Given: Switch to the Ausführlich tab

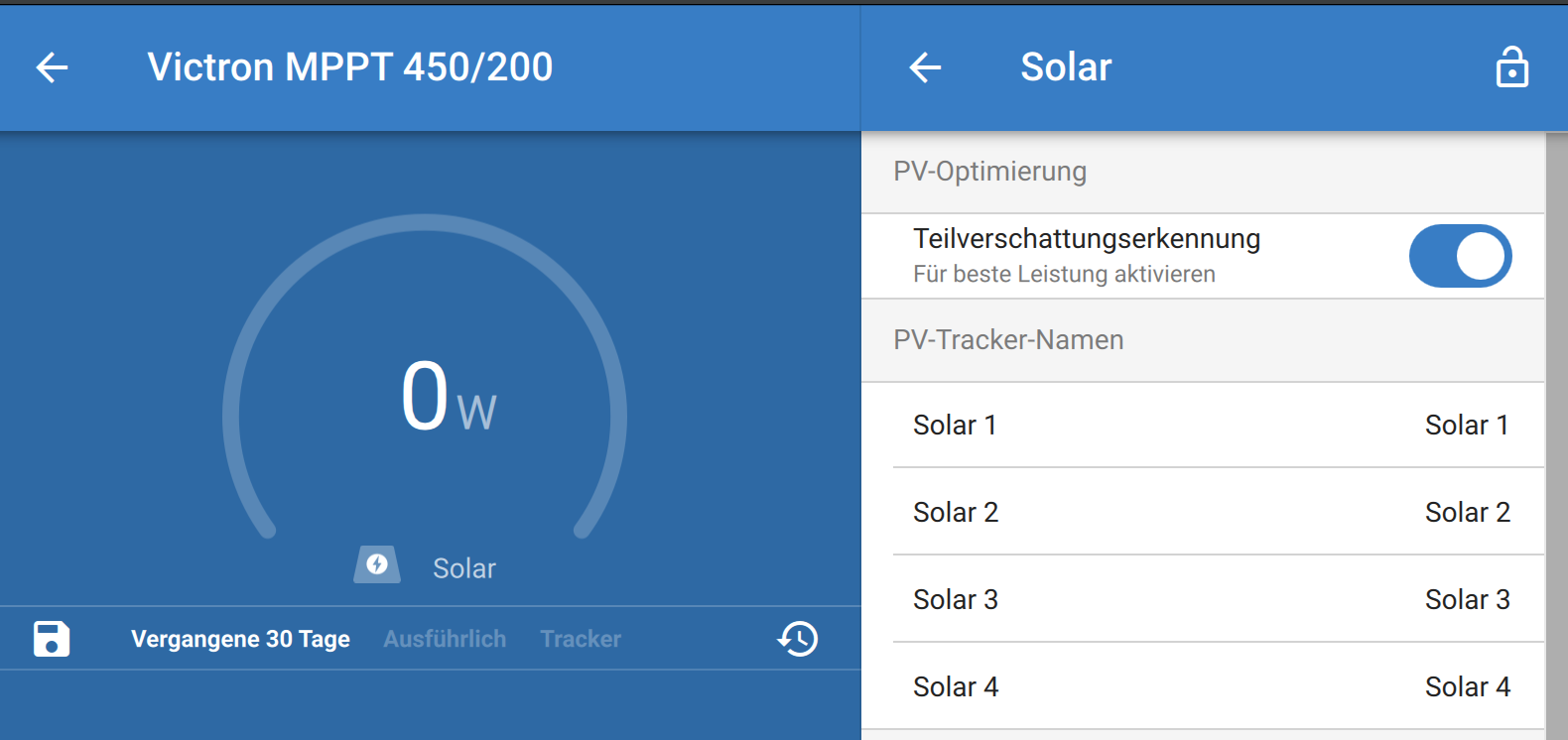Looking at the screenshot, I should coord(445,639).
